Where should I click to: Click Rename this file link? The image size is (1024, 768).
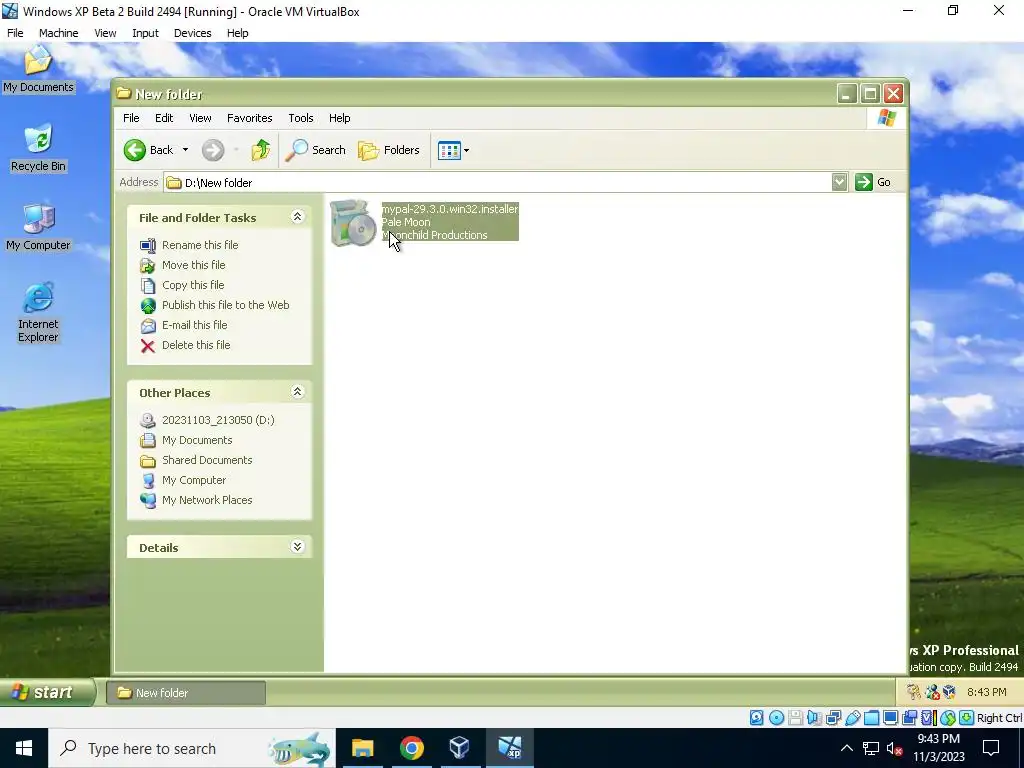[200, 245]
